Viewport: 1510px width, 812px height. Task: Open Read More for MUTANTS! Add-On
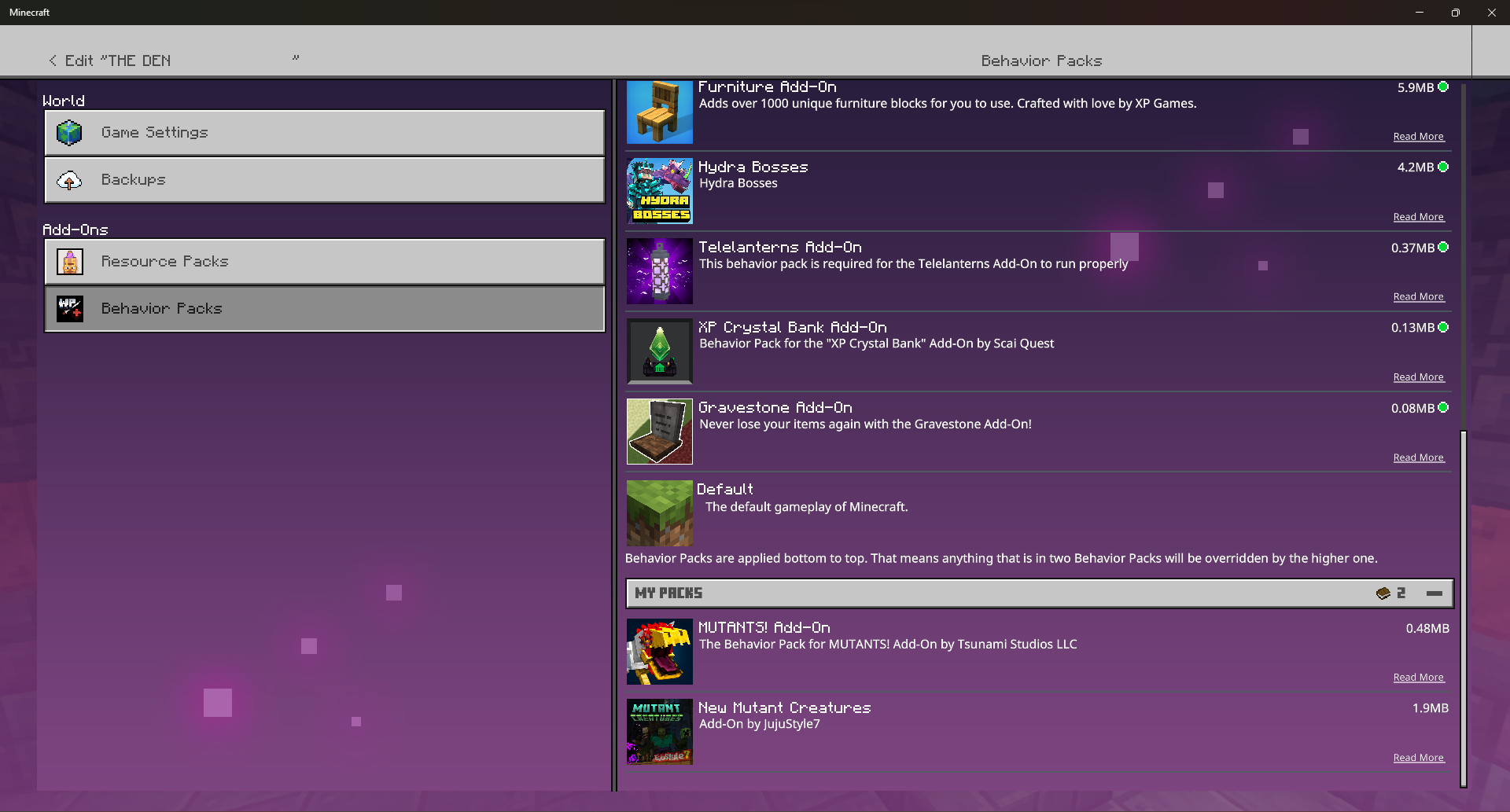point(1419,678)
